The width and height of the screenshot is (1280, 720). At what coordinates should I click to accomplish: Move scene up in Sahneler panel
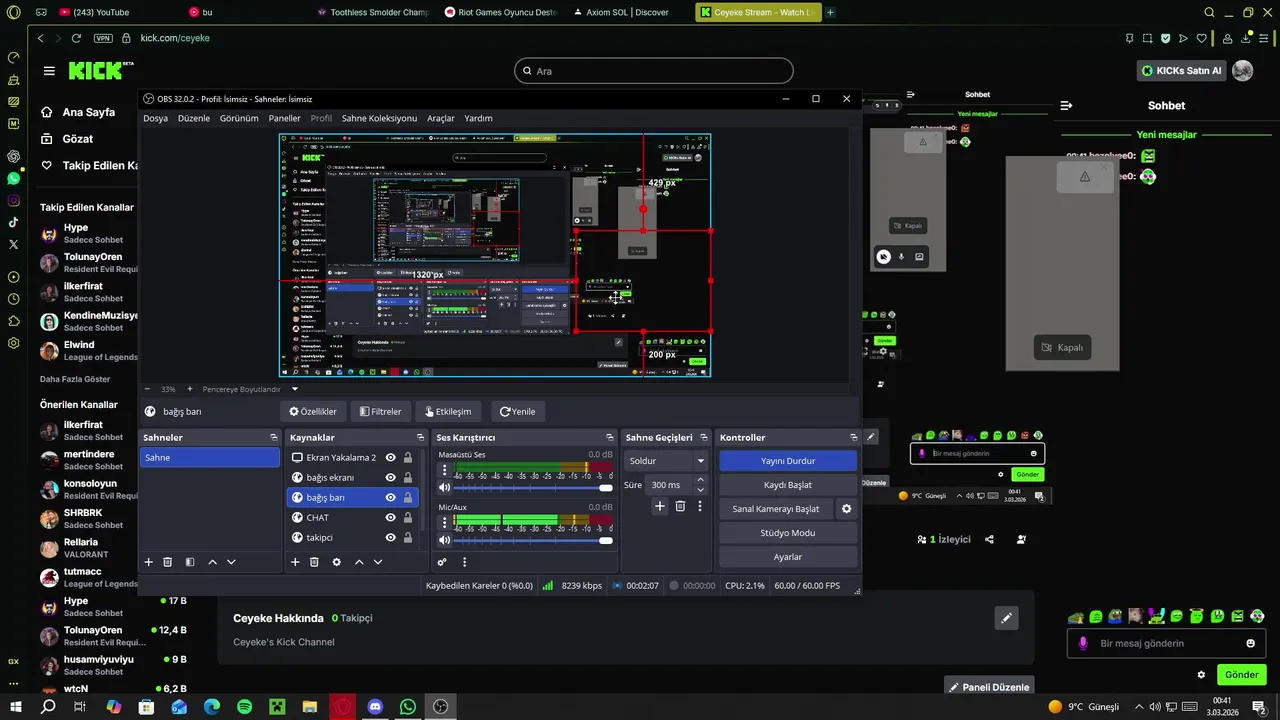[212, 562]
